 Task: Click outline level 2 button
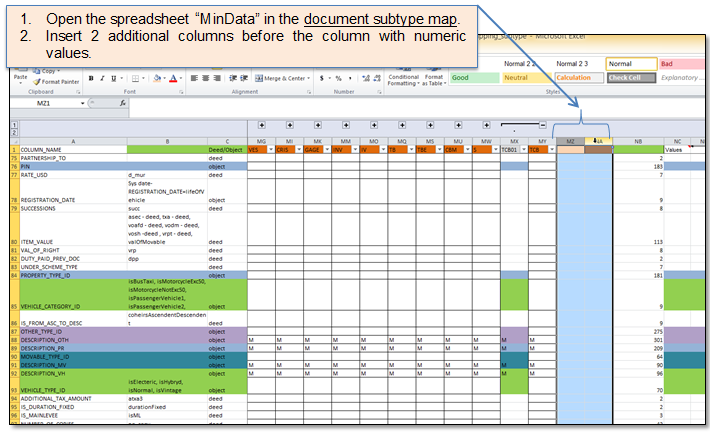(13, 133)
